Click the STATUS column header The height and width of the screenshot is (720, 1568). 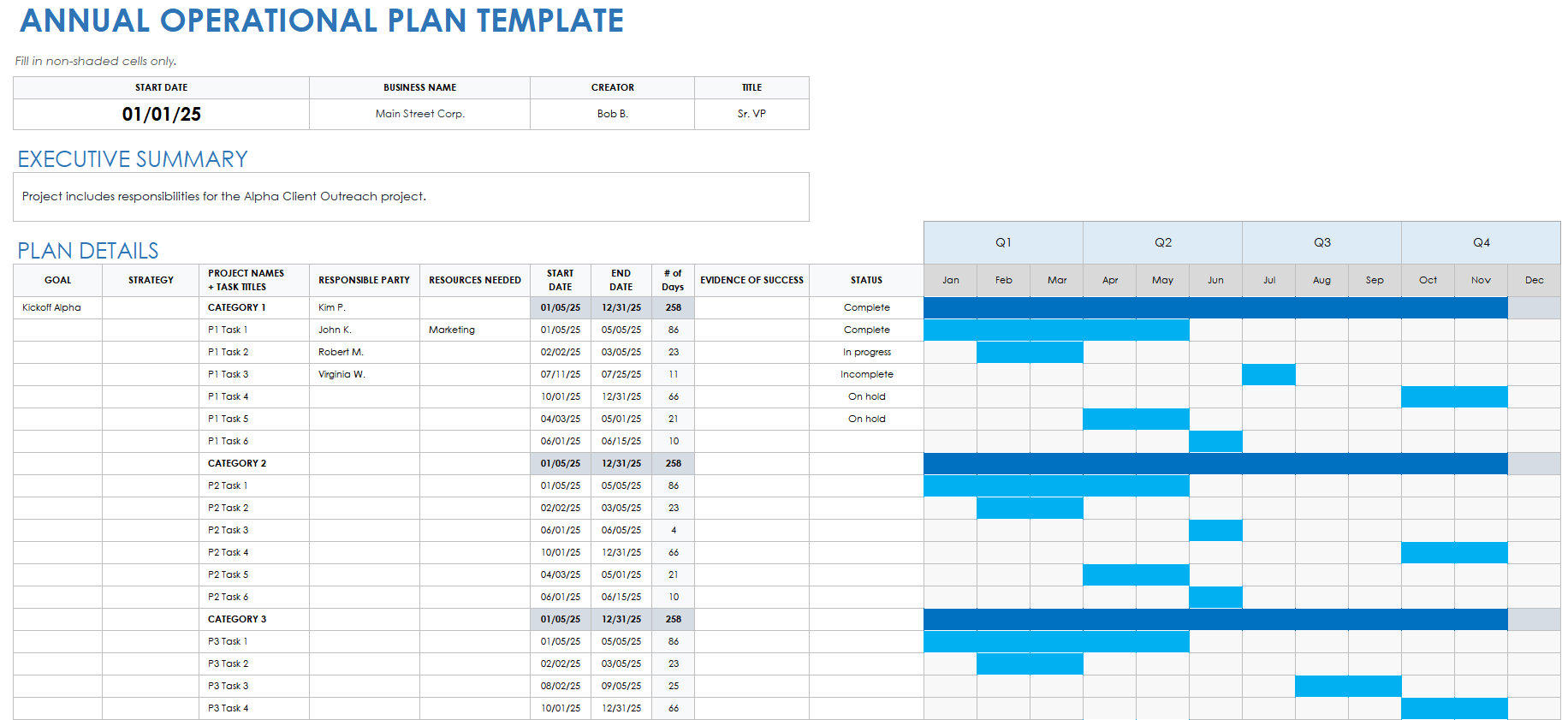tap(866, 280)
